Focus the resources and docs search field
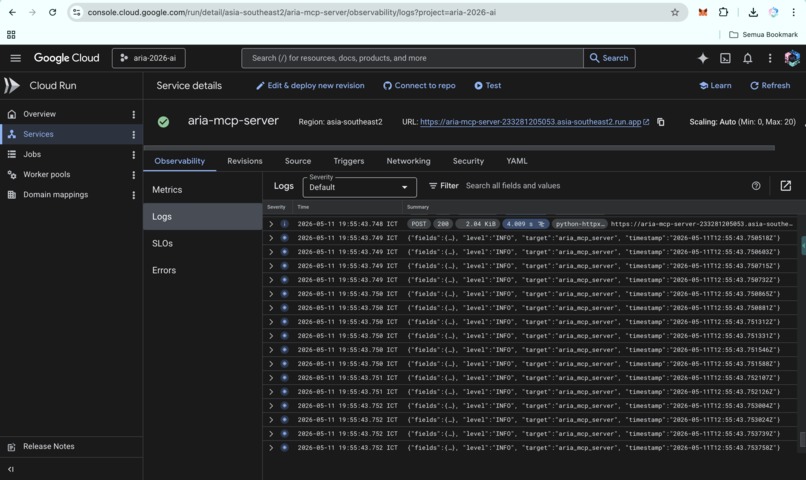Viewport: 806px width, 480px height. [x=412, y=58]
